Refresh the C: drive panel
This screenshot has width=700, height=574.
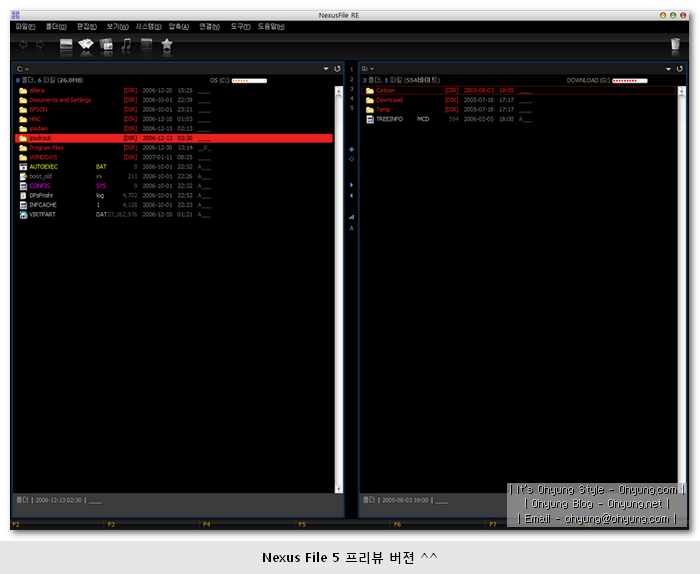[x=337, y=69]
